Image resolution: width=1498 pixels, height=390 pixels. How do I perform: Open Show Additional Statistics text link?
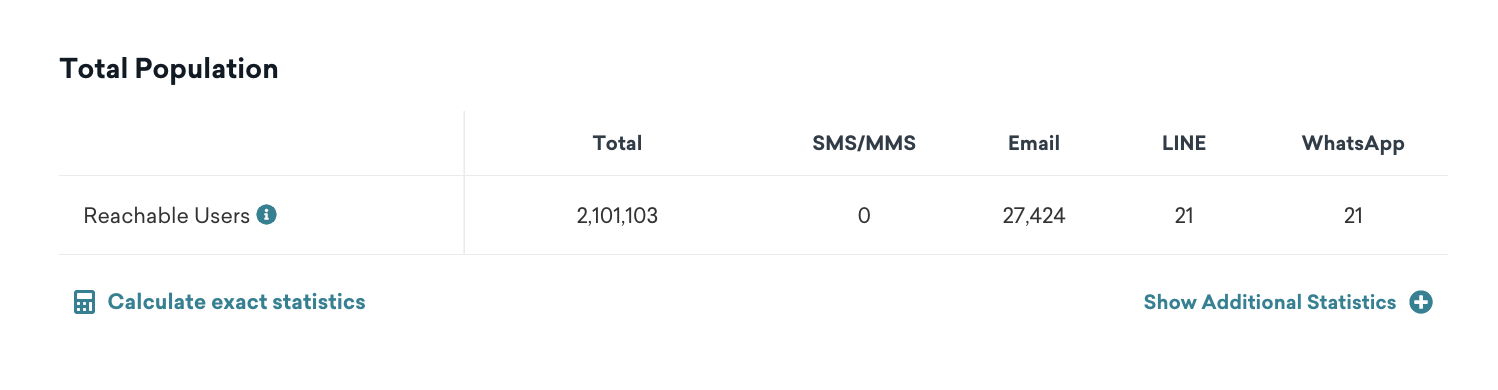click(x=1270, y=302)
